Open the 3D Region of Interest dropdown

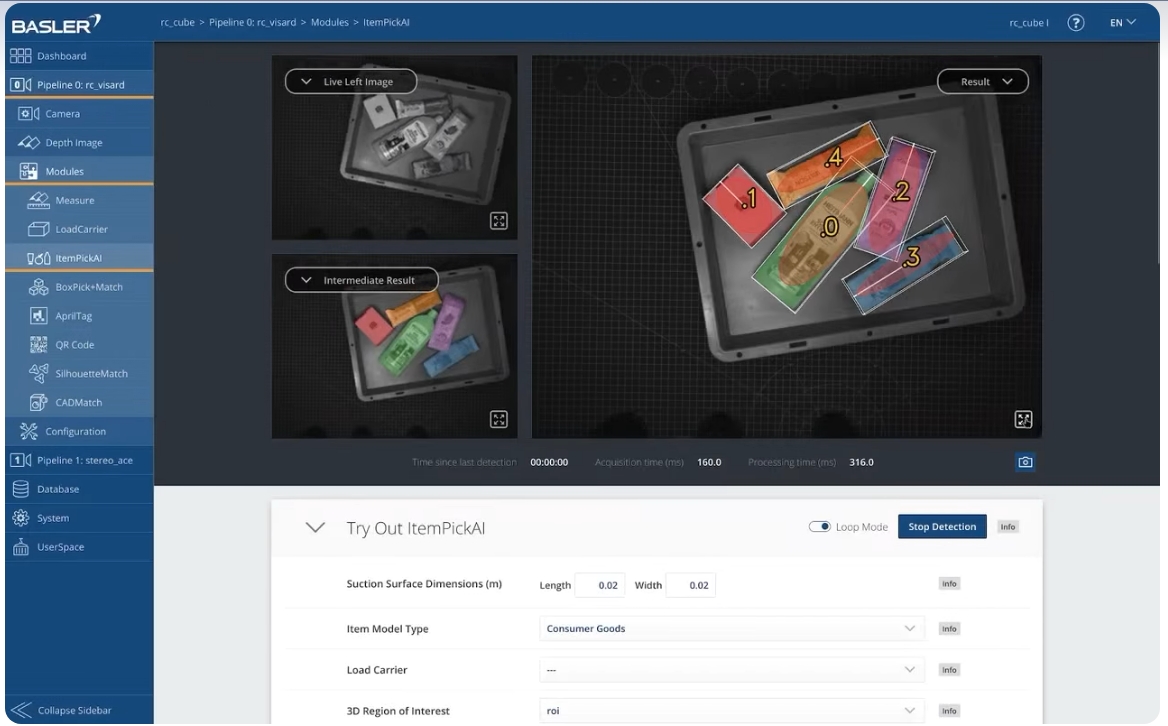pos(731,711)
